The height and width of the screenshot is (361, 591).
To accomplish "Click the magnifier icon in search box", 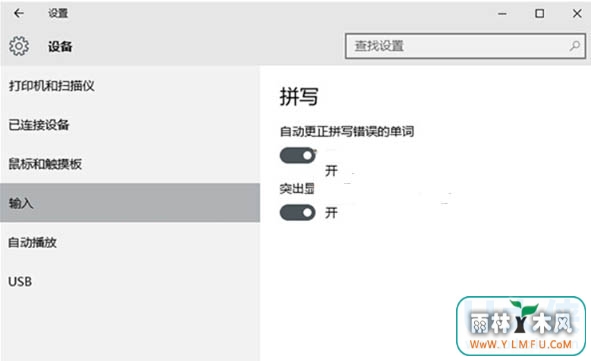I will pyautogui.click(x=574, y=46).
